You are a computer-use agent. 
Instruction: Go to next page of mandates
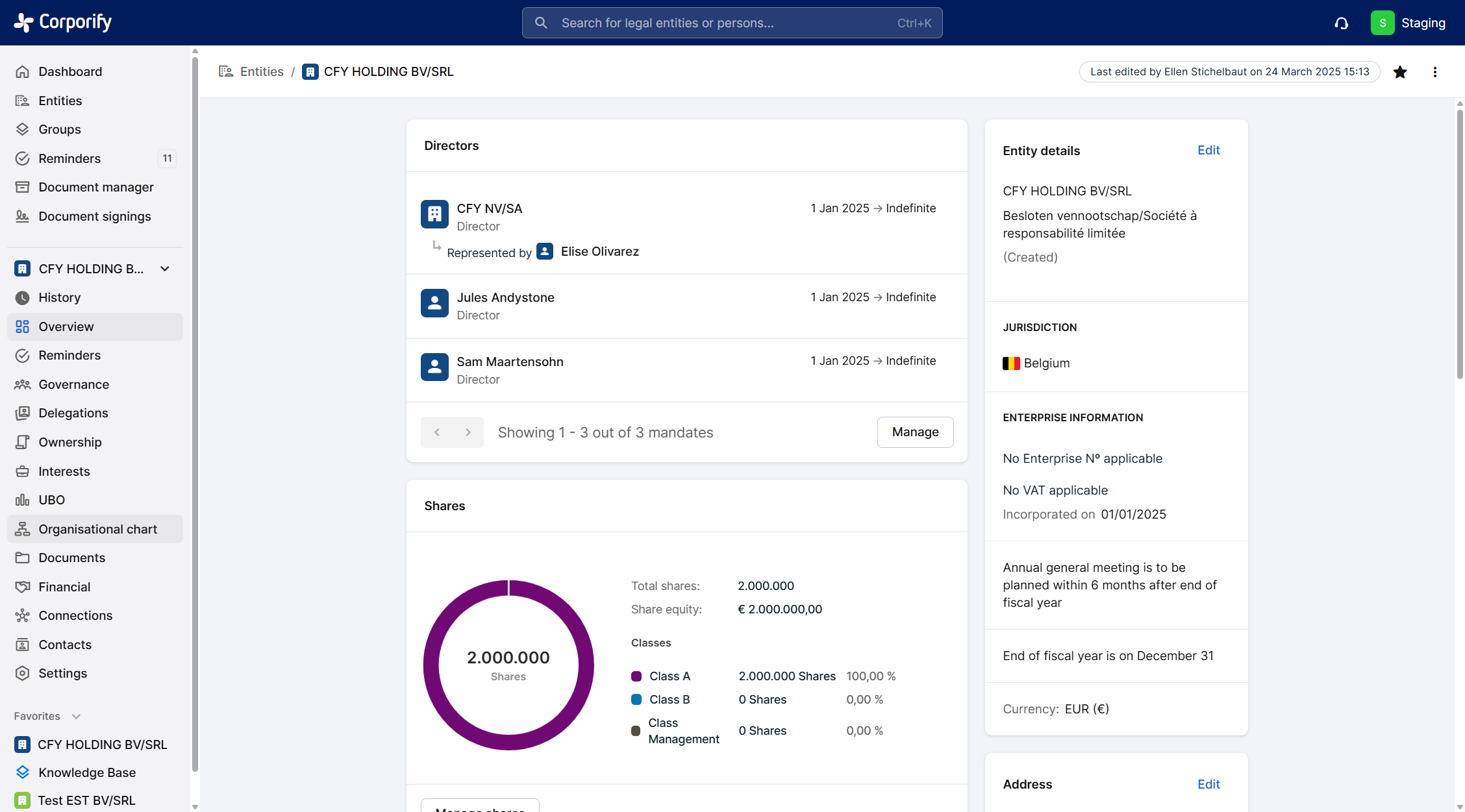click(x=468, y=432)
